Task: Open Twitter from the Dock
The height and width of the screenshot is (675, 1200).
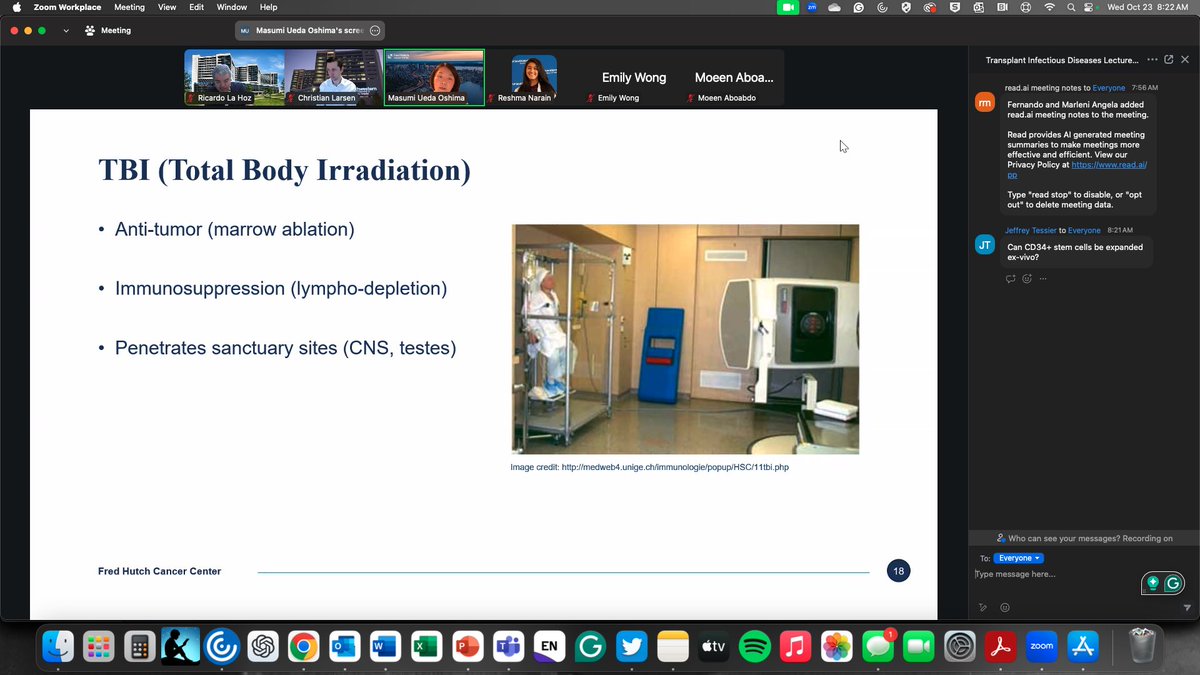Action: pos(631,647)
